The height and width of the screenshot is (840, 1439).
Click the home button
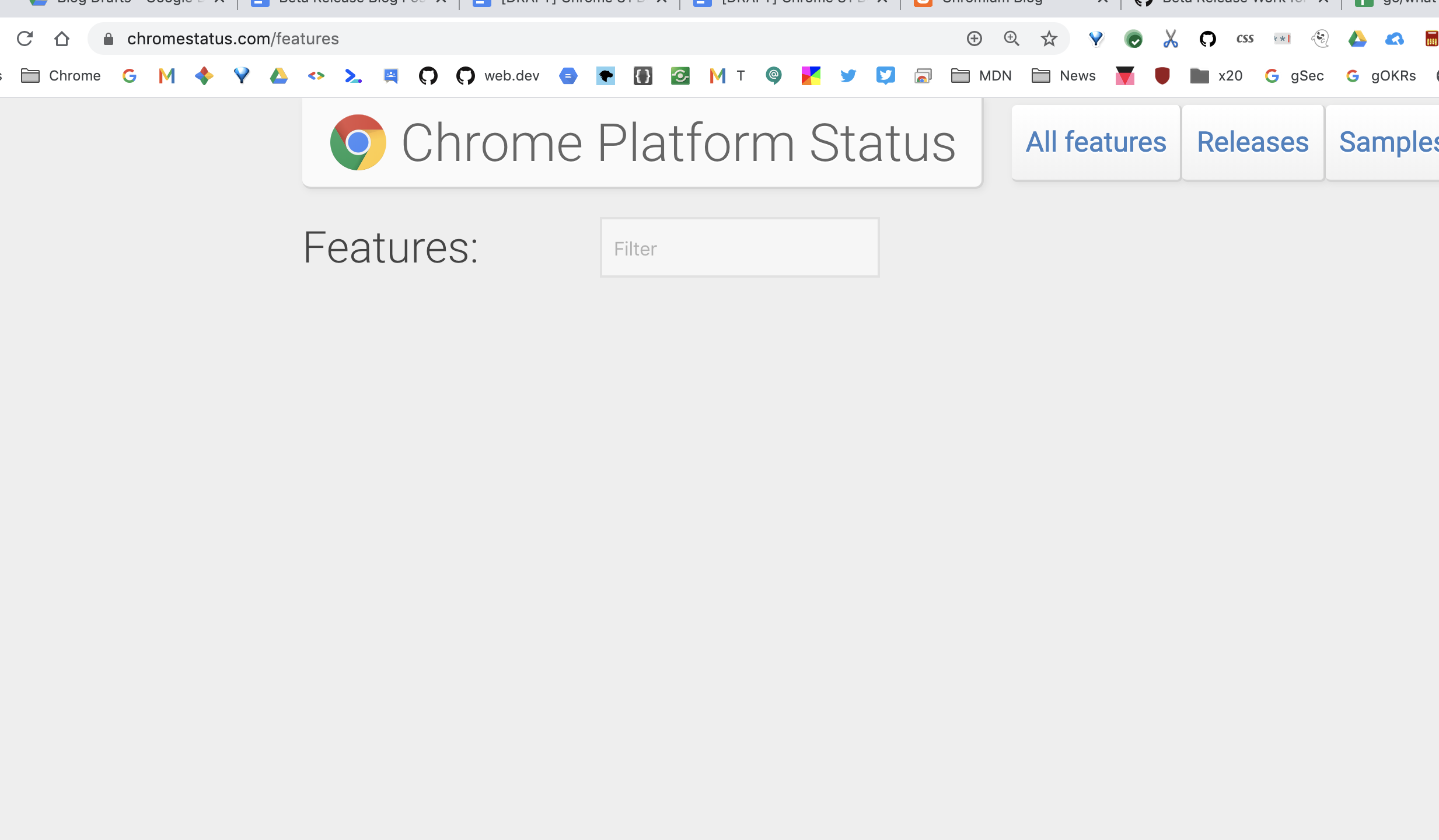point(62,38)
